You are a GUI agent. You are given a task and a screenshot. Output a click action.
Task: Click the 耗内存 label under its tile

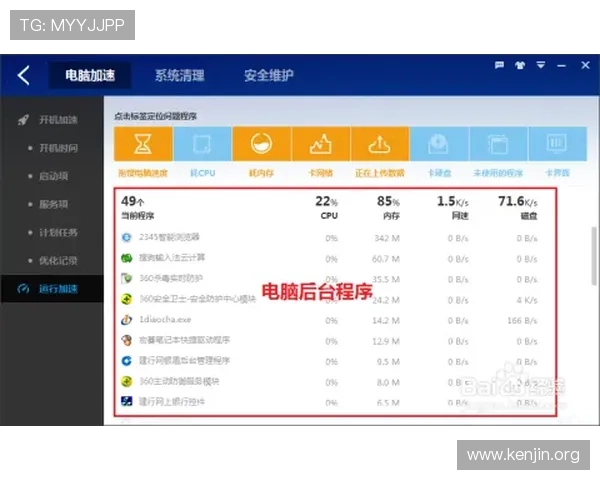coord(261,173)
